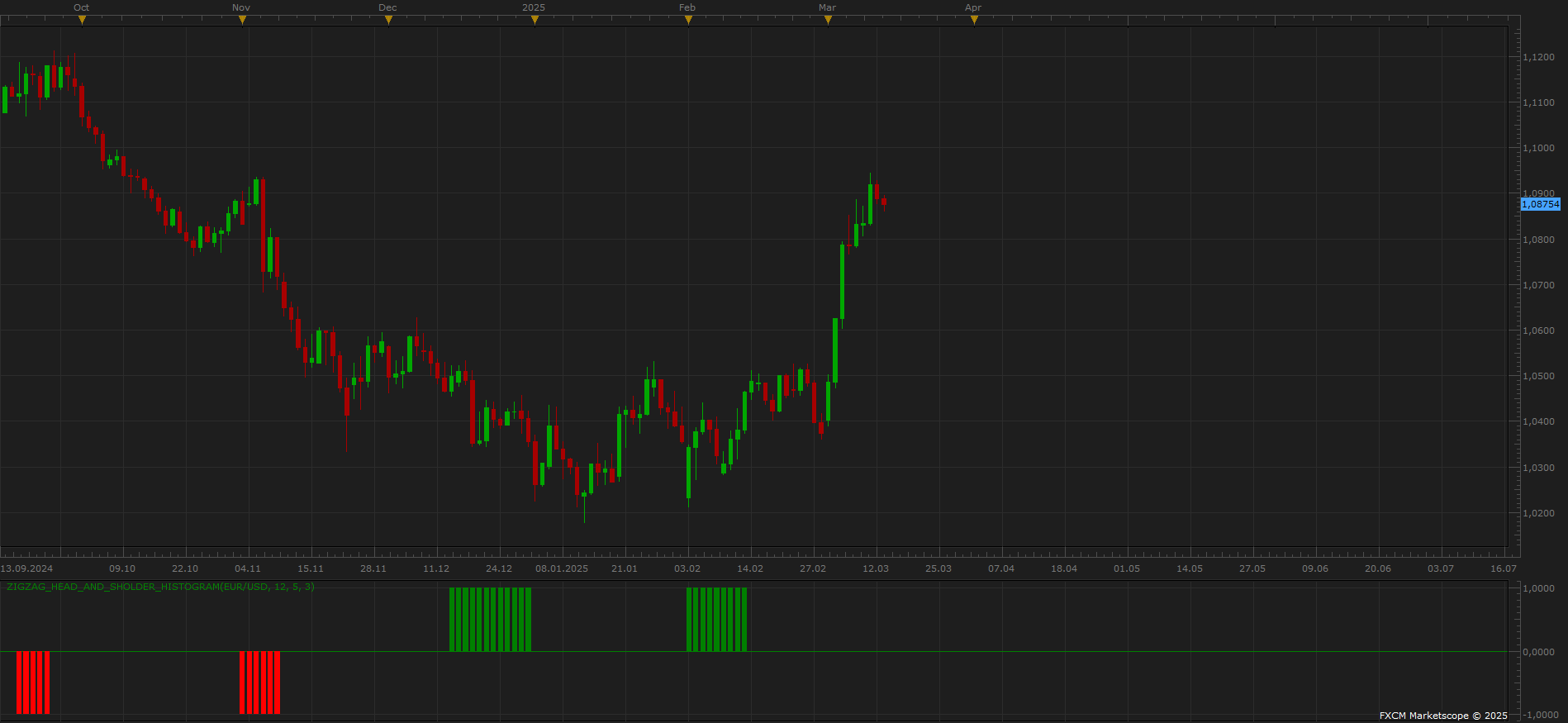1568x723 pixels.
Task: Click the latest red candle at chart's right edge
Action: (884, 202)
